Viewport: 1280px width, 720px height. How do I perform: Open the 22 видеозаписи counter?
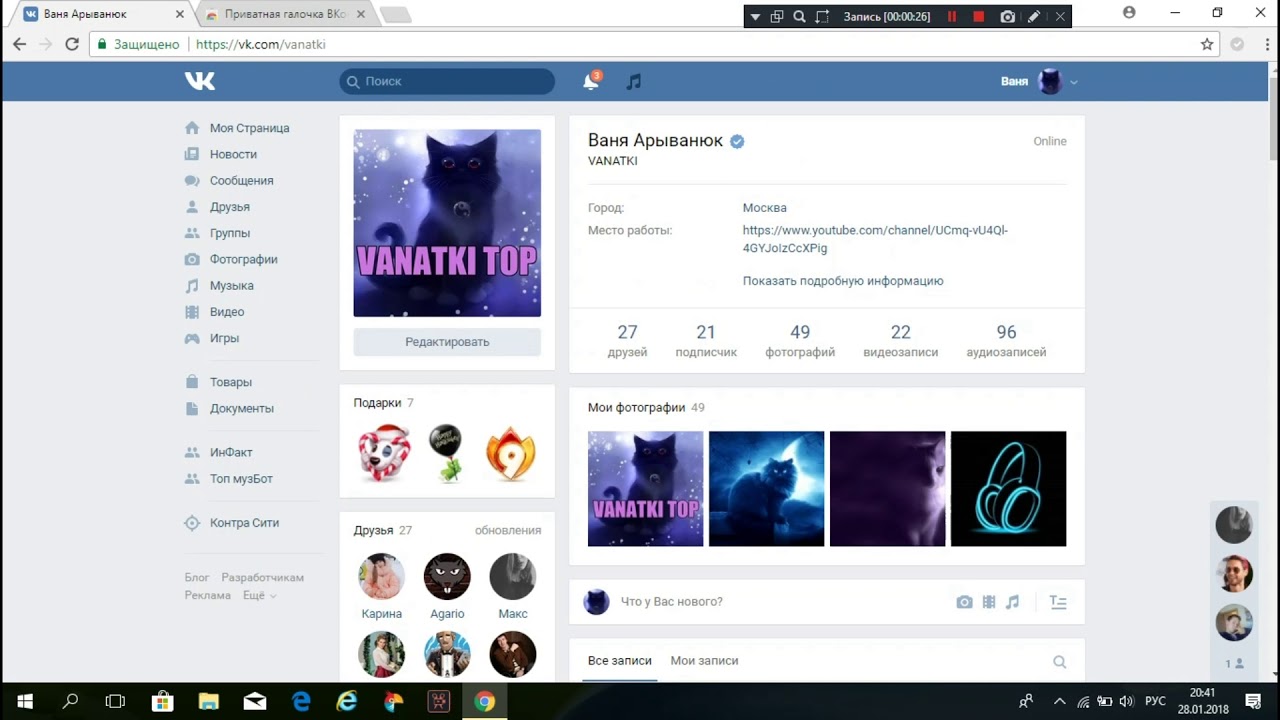[x=900, y=340]
